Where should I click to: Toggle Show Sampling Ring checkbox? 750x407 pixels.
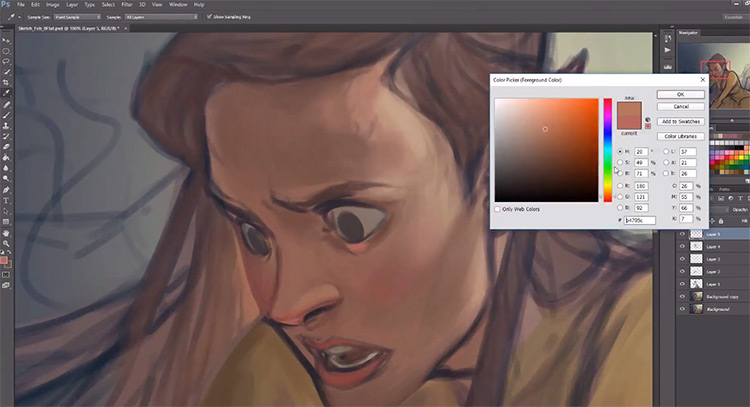coord(209,17)
